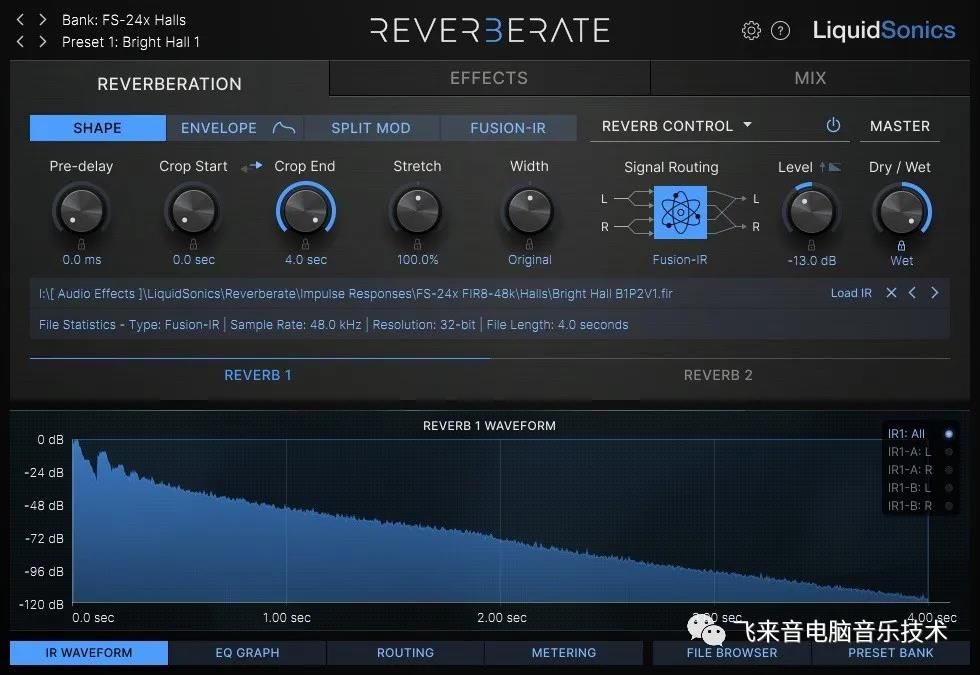
Task: Show the EQ Graph view
Action: [x=248, y=652]
